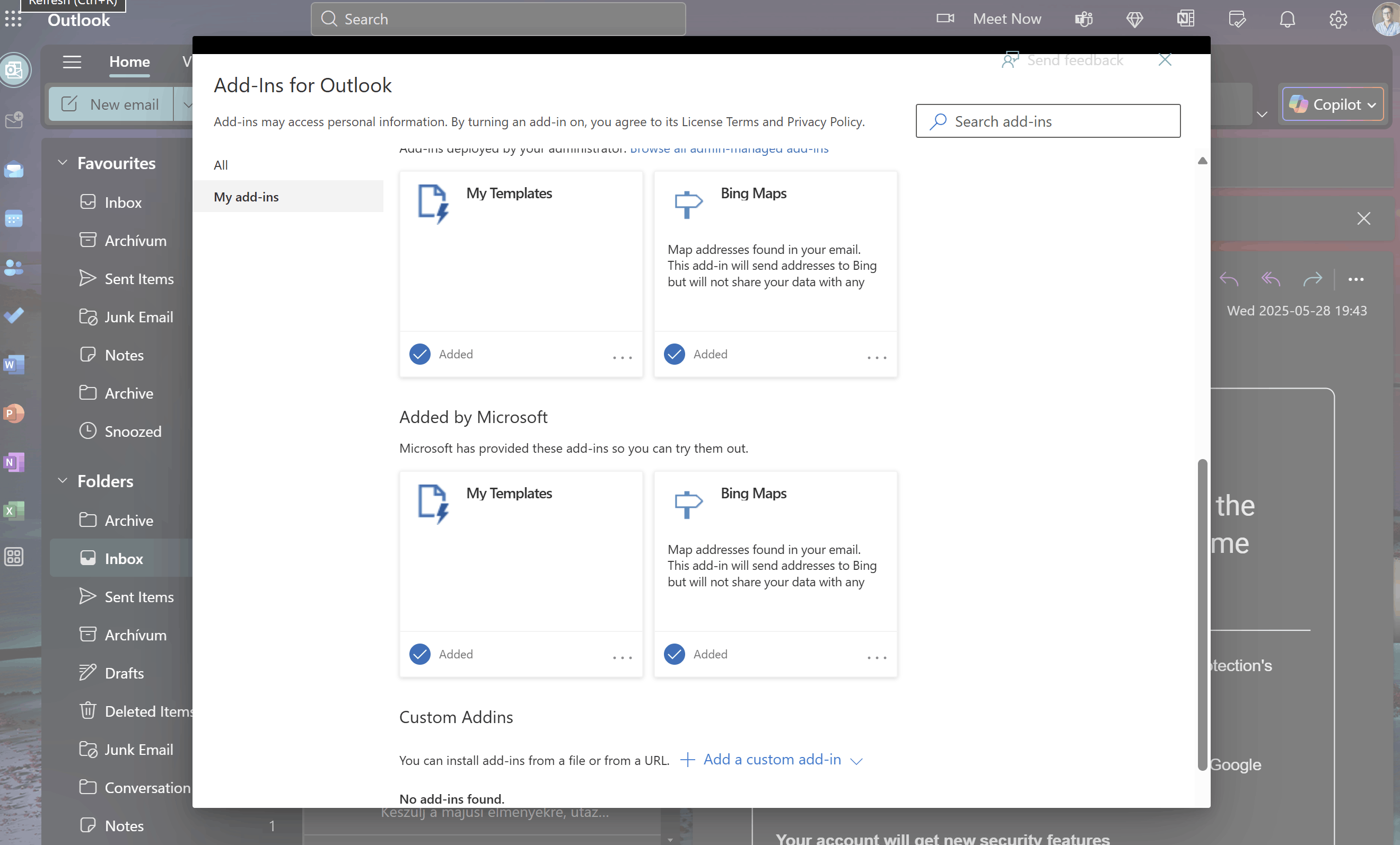
Task: Open the Settings gear
Action: (x=1338, y=19)
